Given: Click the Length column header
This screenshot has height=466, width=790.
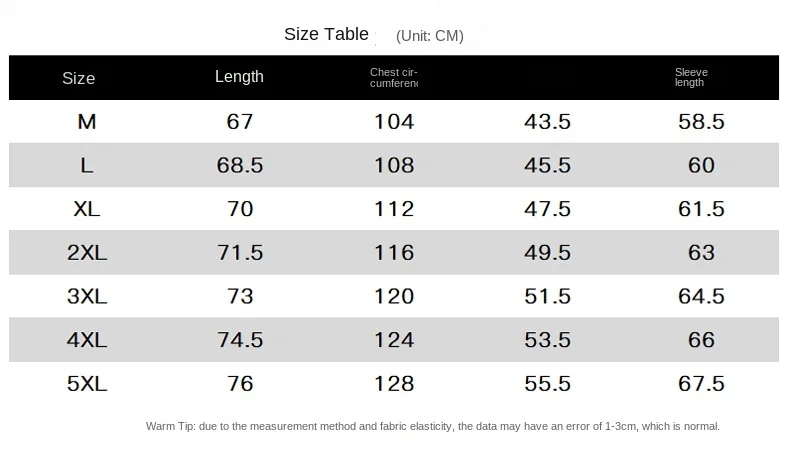Looking at the screenshot, I should tap(239, 77).
